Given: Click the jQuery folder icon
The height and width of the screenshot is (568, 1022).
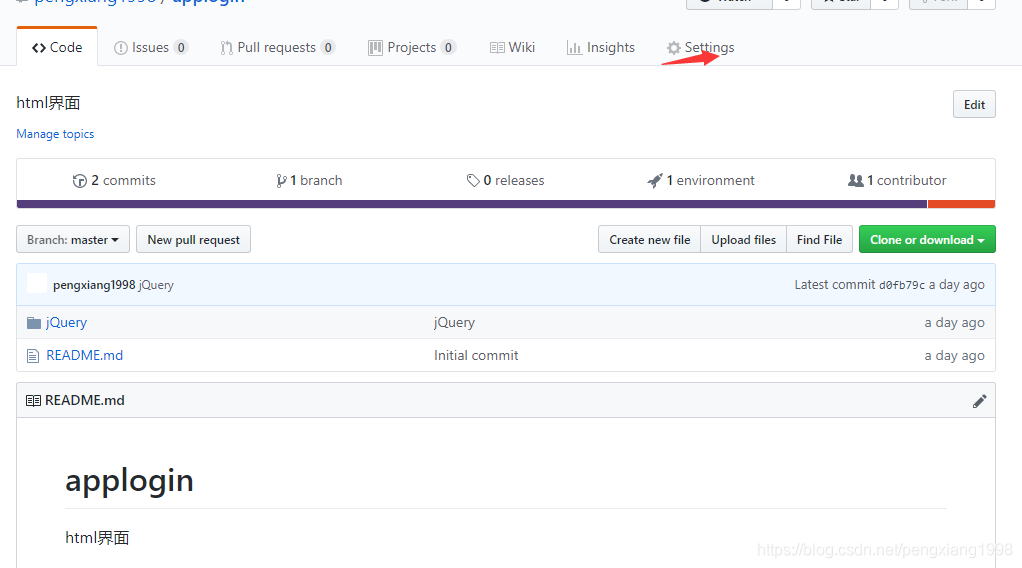Looking at the screenshot, I should [x=34, y=323].
